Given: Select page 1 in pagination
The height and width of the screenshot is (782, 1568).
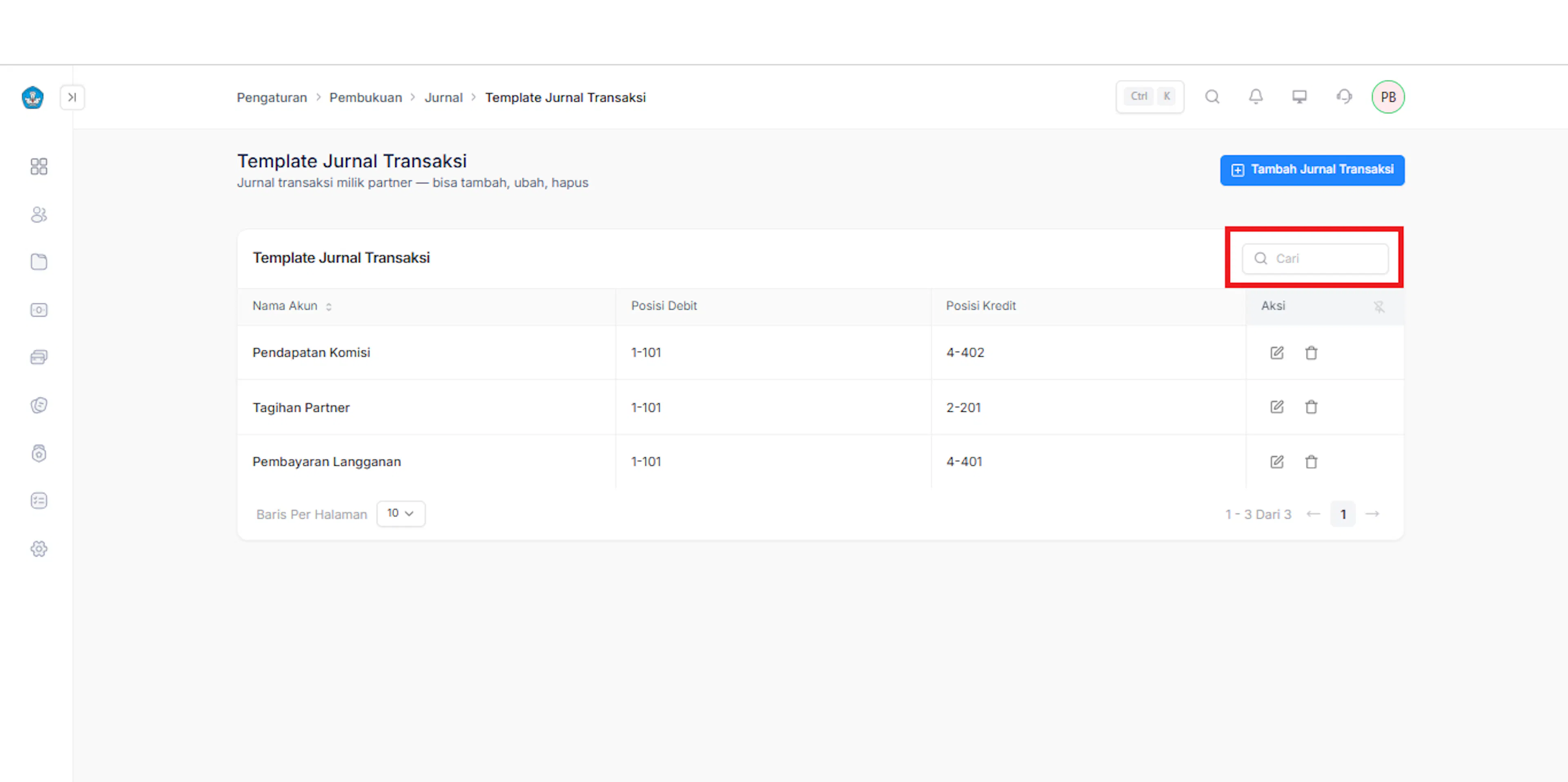Looking at the screenshot, I should point(1343,514).
